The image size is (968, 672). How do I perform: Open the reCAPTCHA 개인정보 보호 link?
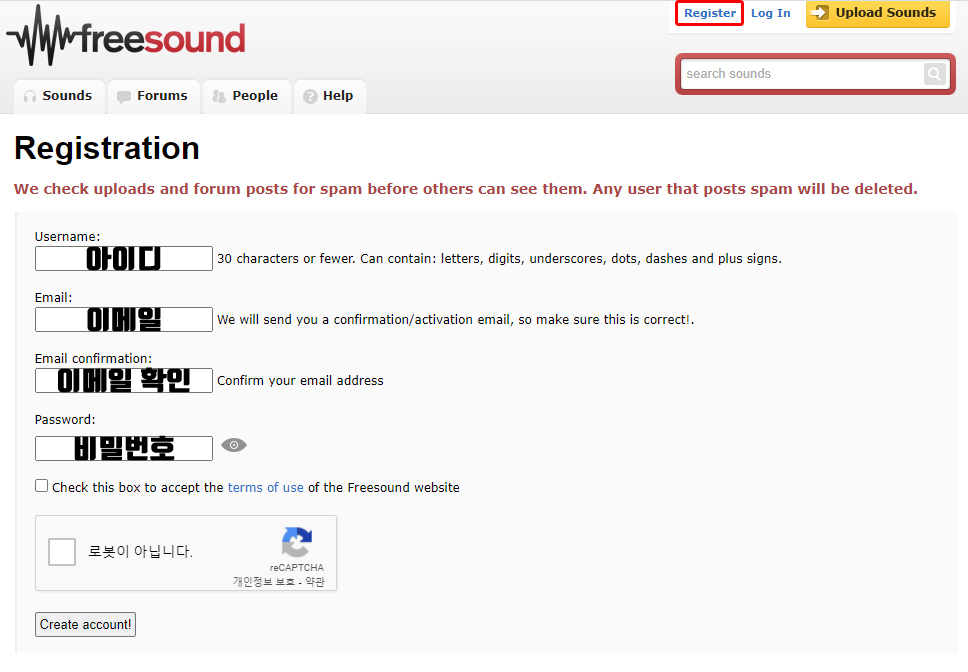pos(264,582)
